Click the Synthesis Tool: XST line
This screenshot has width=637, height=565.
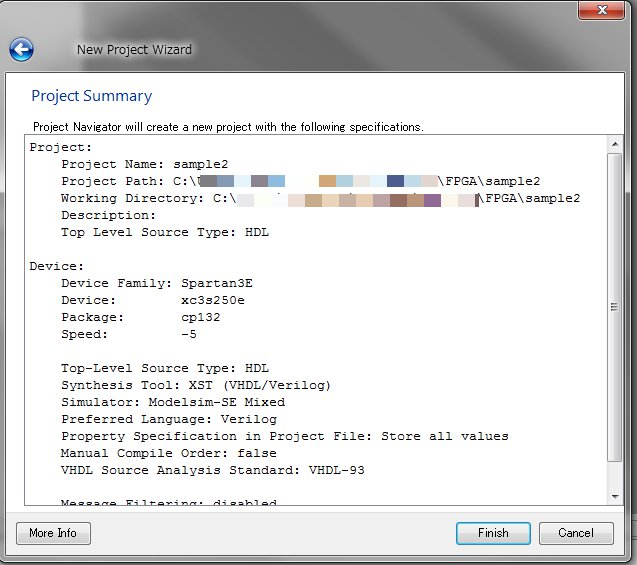click(x=195, y=385)
